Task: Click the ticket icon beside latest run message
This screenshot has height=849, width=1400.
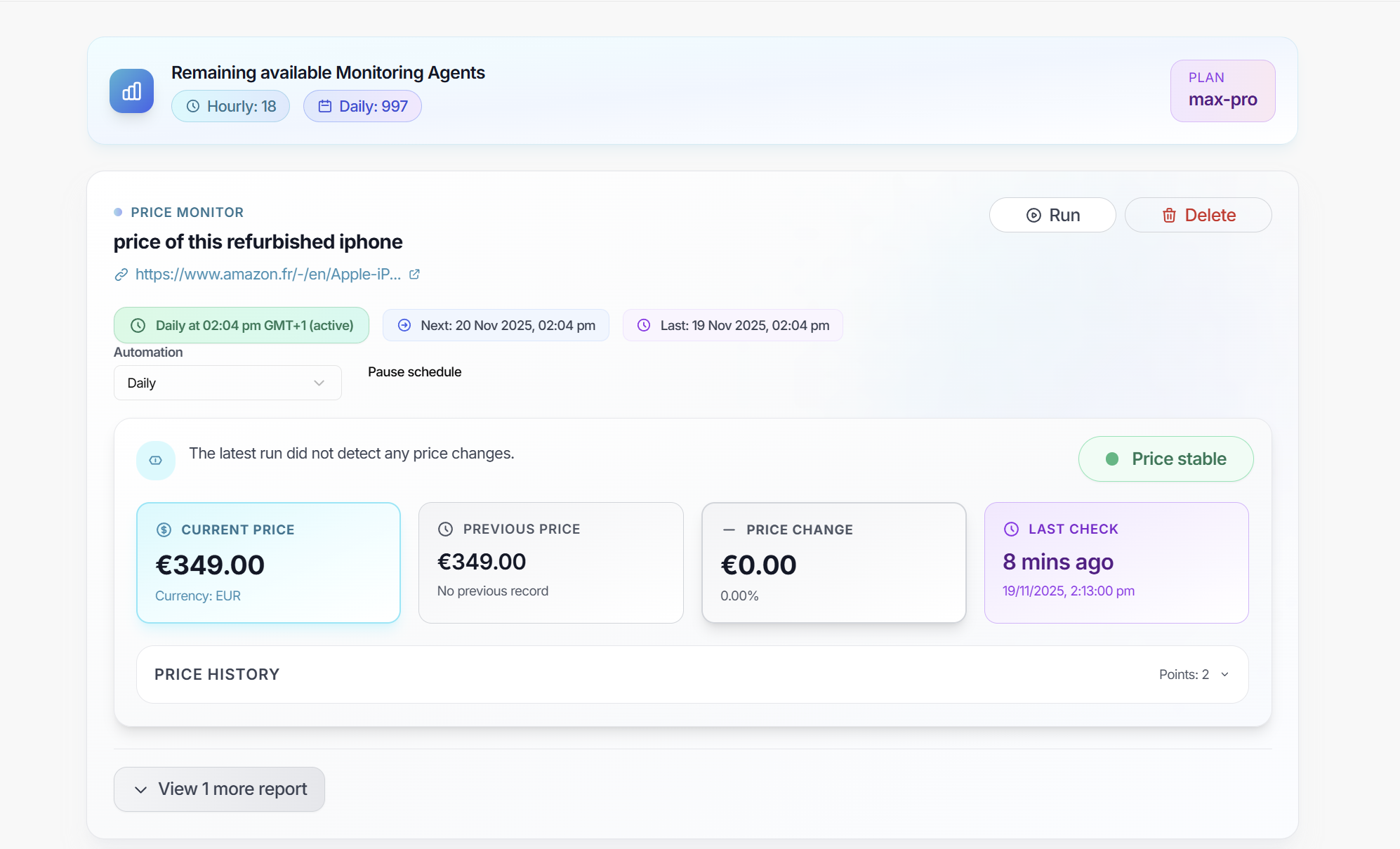Action: click(x=156, y=461)
